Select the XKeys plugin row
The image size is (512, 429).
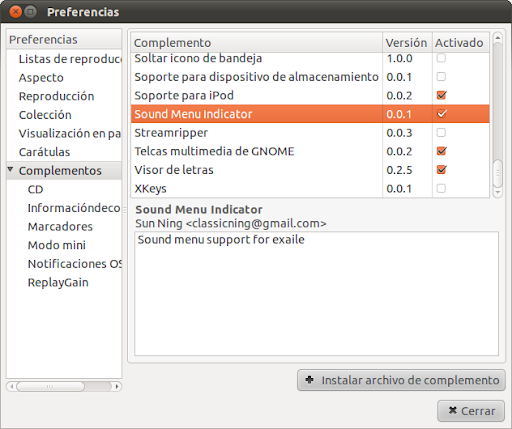coord(310,188)
